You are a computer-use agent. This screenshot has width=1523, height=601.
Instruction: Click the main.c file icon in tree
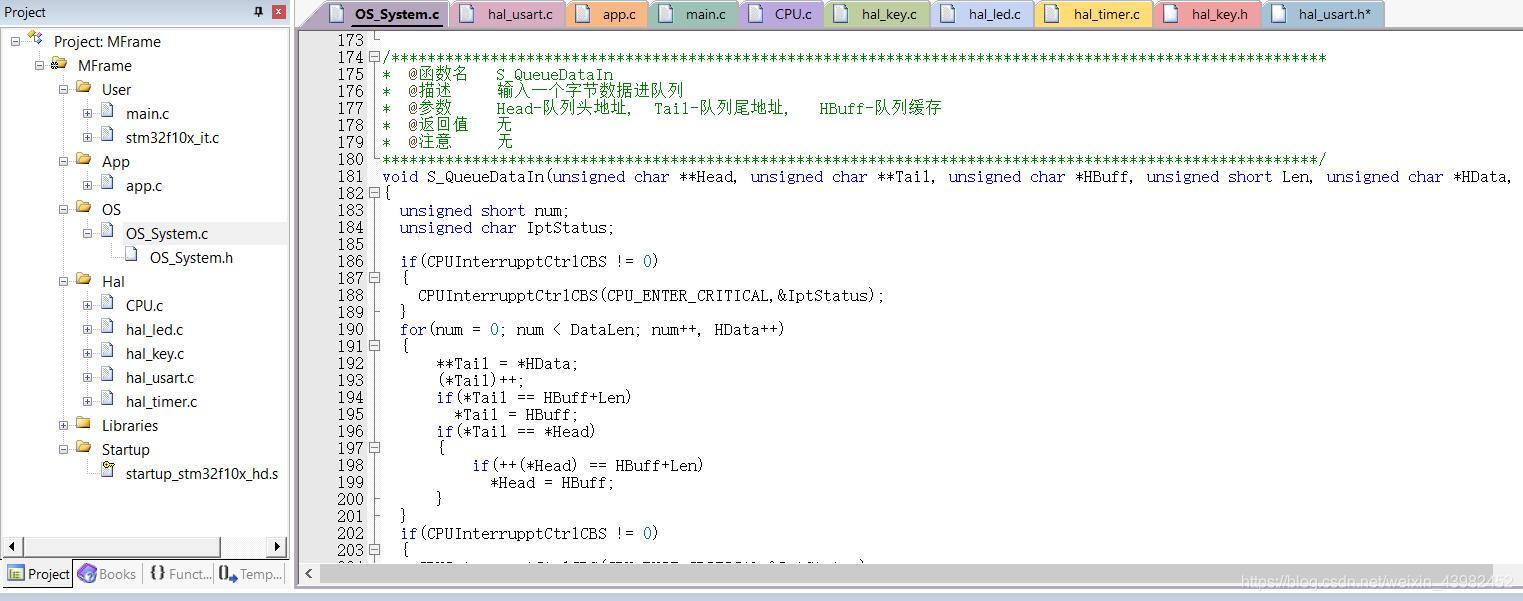107,112
